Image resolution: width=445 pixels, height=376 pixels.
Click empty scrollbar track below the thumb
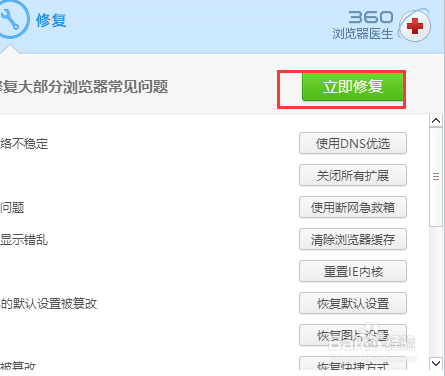[436, 292]
